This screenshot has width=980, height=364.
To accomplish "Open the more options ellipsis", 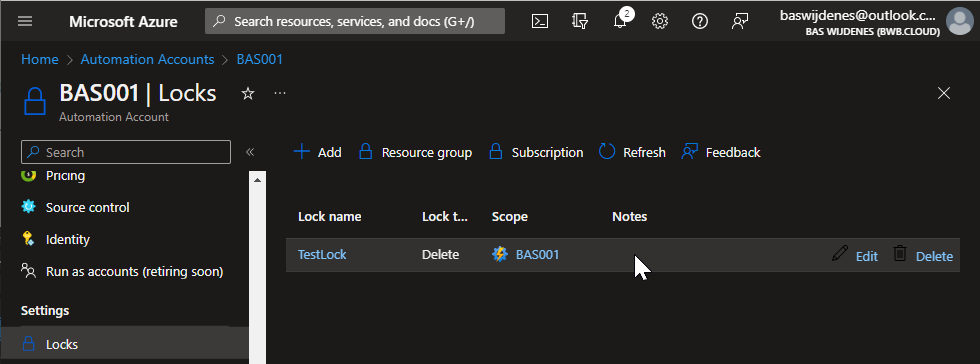I will point(280,93).
